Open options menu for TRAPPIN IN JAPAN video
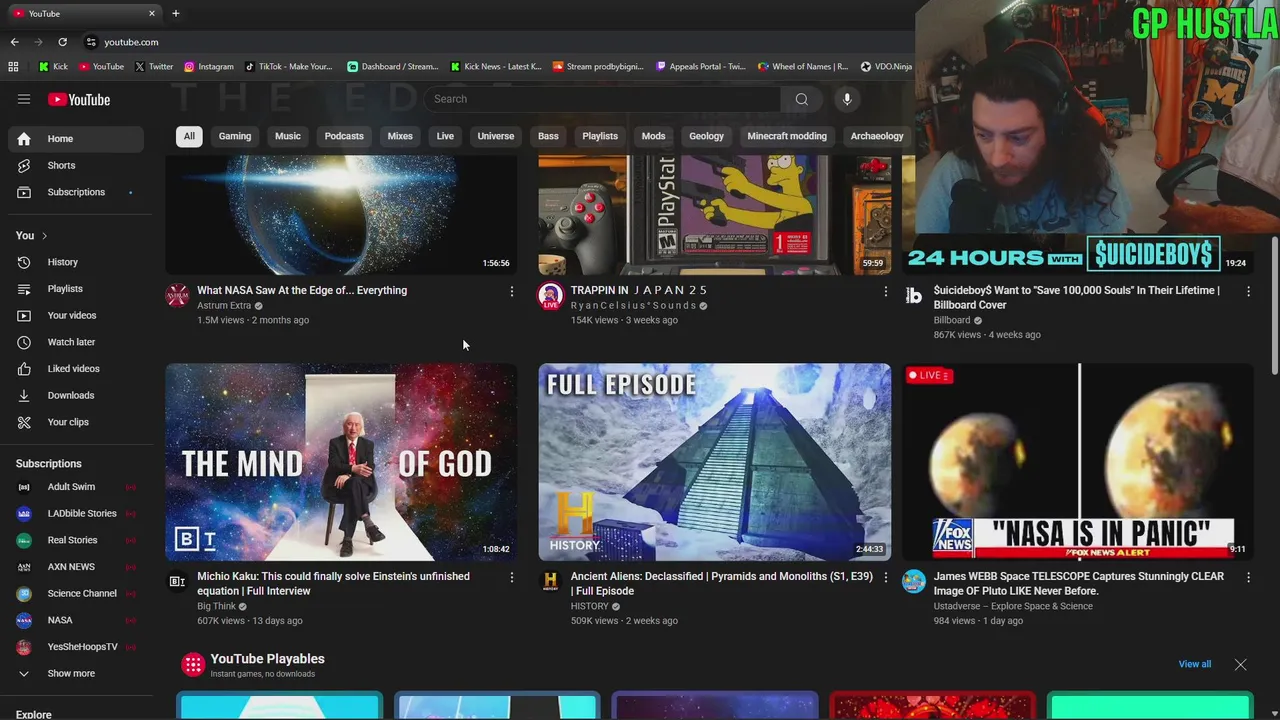This screenshot has height=720, width=1280. [885, 291]
